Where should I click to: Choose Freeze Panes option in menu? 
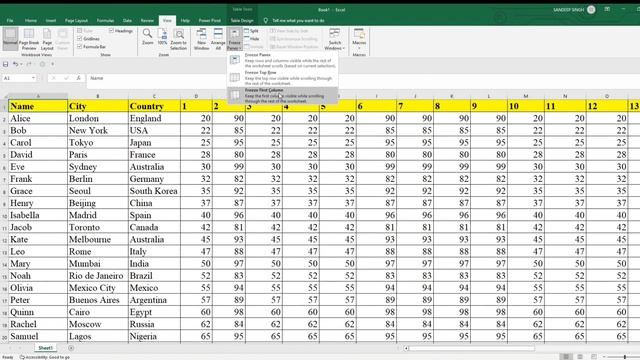click(x=282, y=60)
